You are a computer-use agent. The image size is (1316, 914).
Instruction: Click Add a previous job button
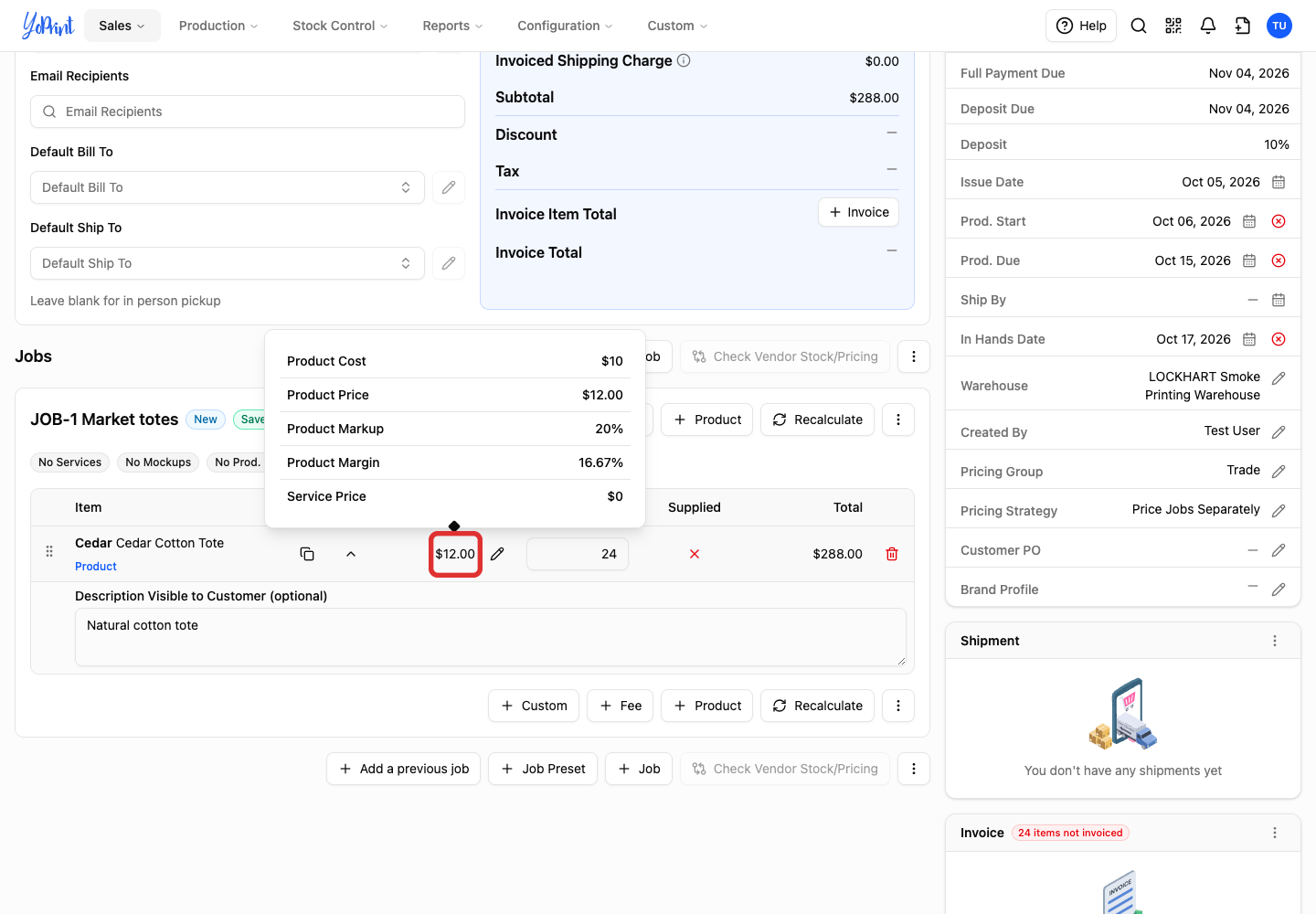(x=404, y=769)
